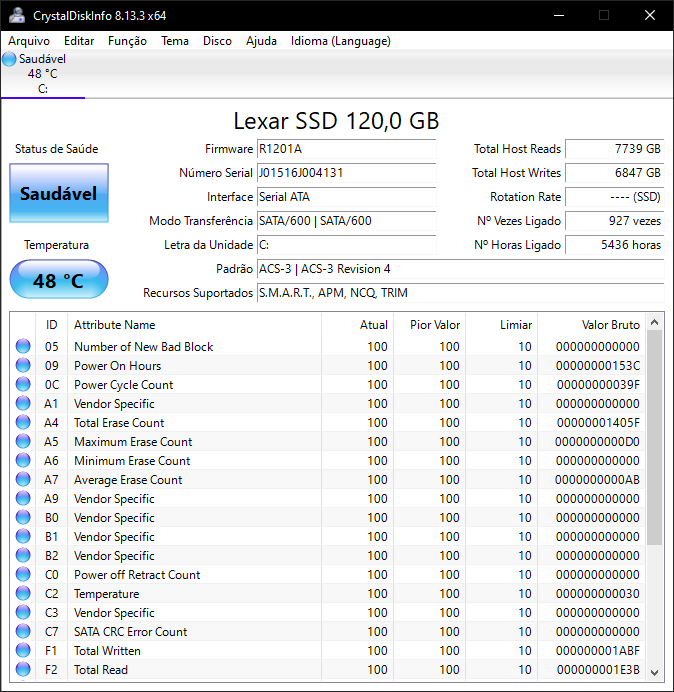Click the Modo Transferência field SATA/600

(x=346, y=221)
